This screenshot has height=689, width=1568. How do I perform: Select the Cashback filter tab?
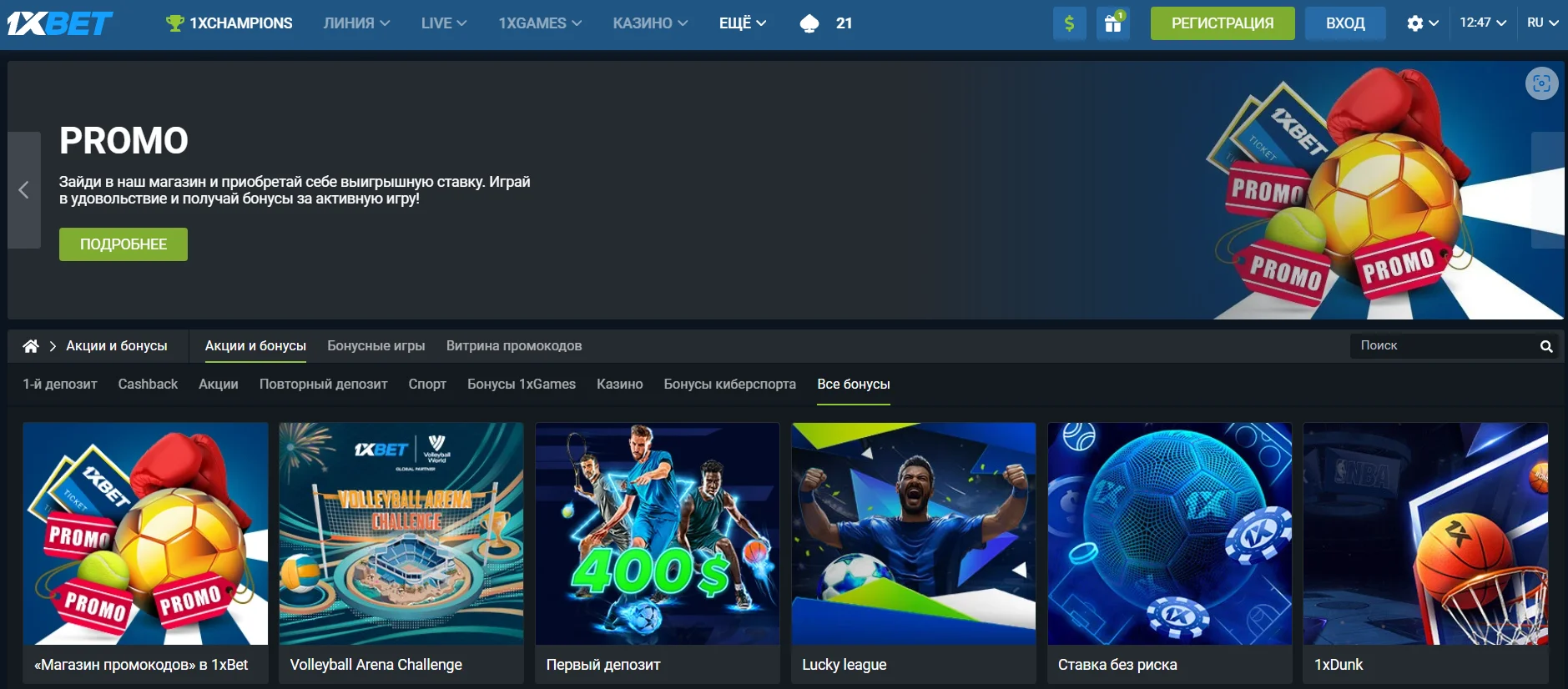click(148, 385)
